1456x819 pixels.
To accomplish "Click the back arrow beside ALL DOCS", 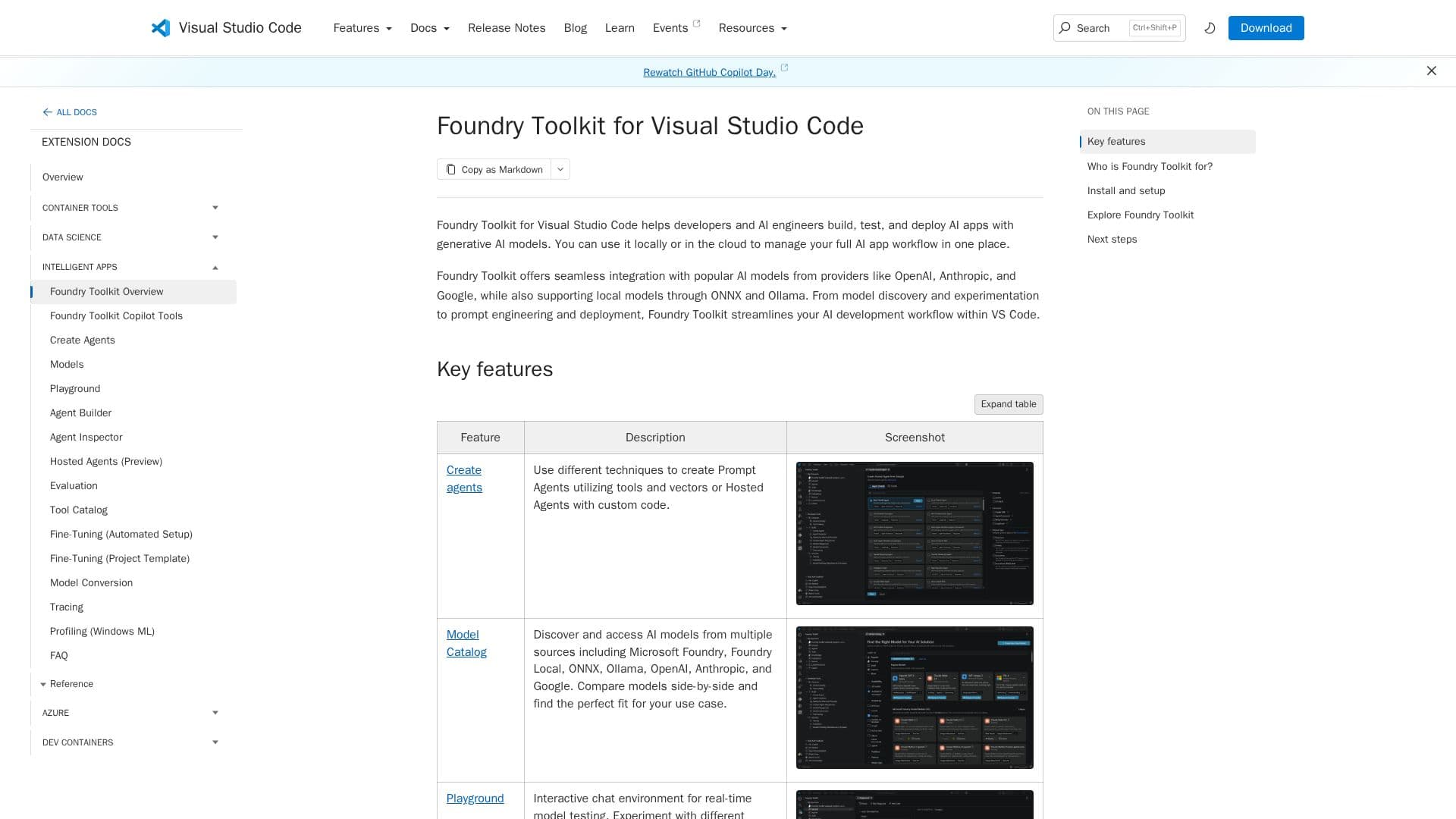I will [47, 112].
